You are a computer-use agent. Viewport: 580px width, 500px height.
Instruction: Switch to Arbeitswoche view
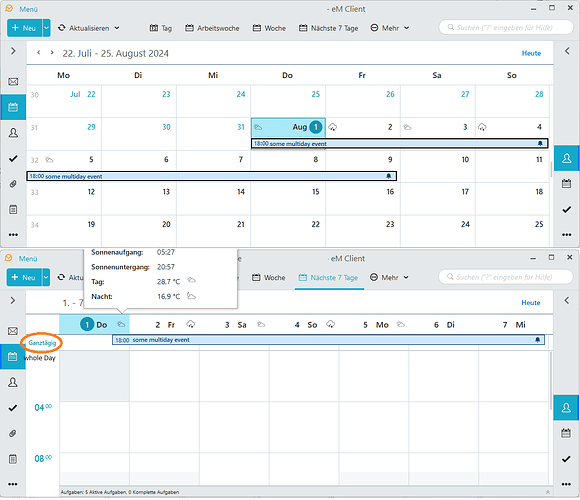click(x=212, y=28)
